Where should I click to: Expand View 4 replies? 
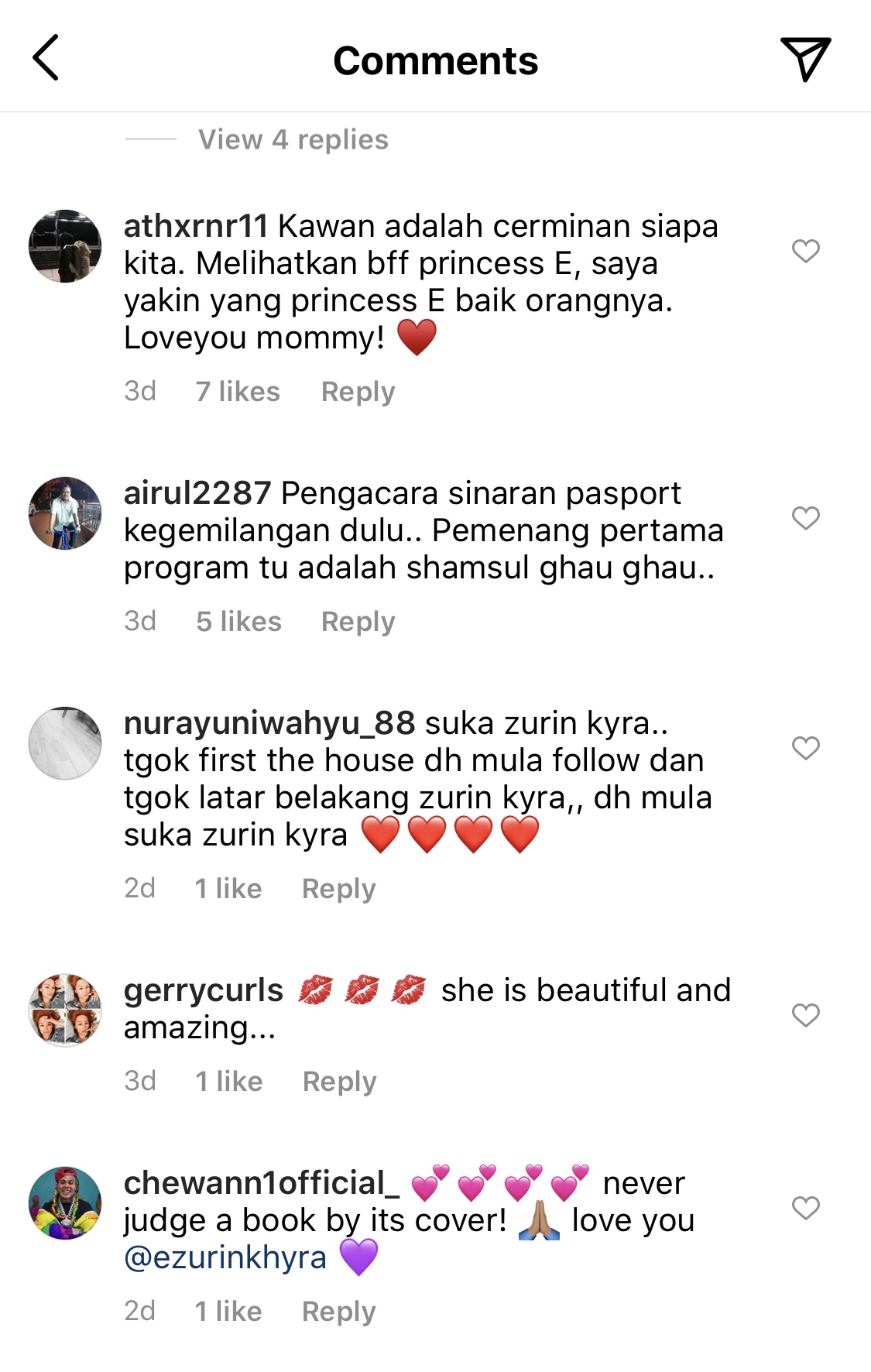coord(293,139)
